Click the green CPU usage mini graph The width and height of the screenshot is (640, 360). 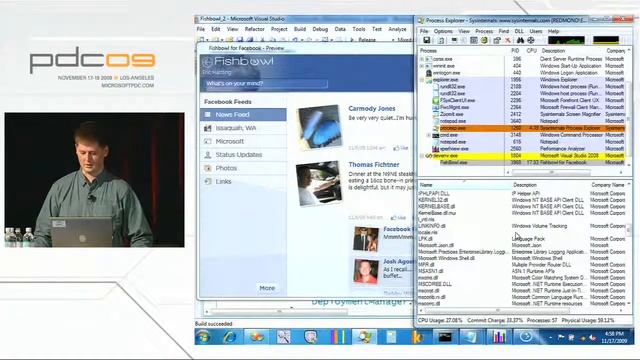click(566, 40)
